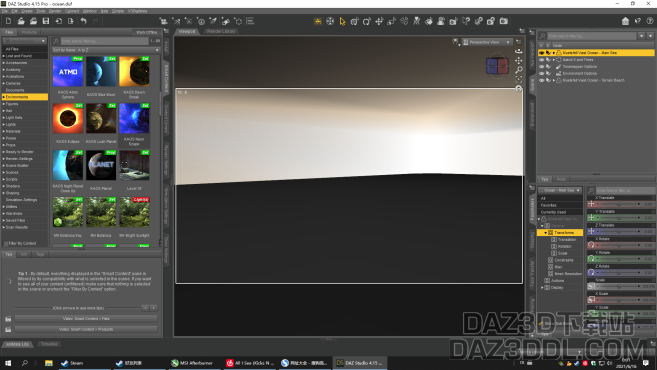Viewport: 657px width, 370px height.
Task: Open the Sort by Name A to Z dropdown
Action: tap(106, 50)
